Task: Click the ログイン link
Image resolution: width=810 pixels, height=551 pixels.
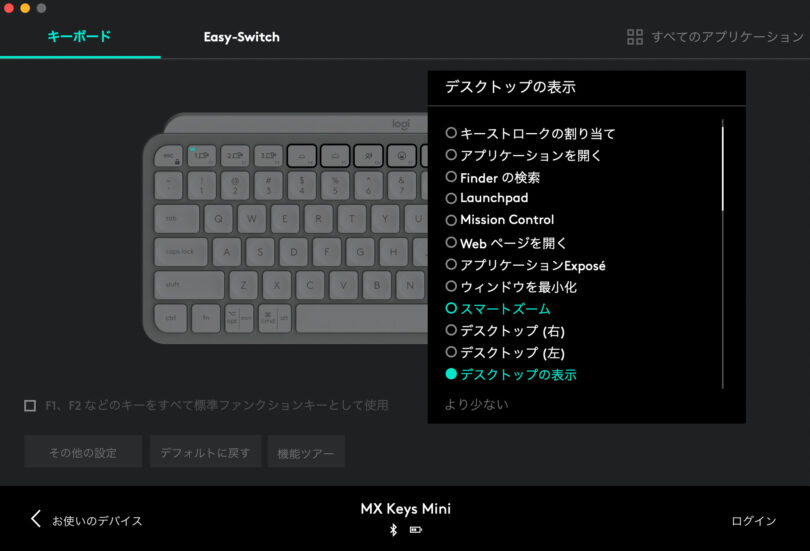Action: tap(754, 521)
